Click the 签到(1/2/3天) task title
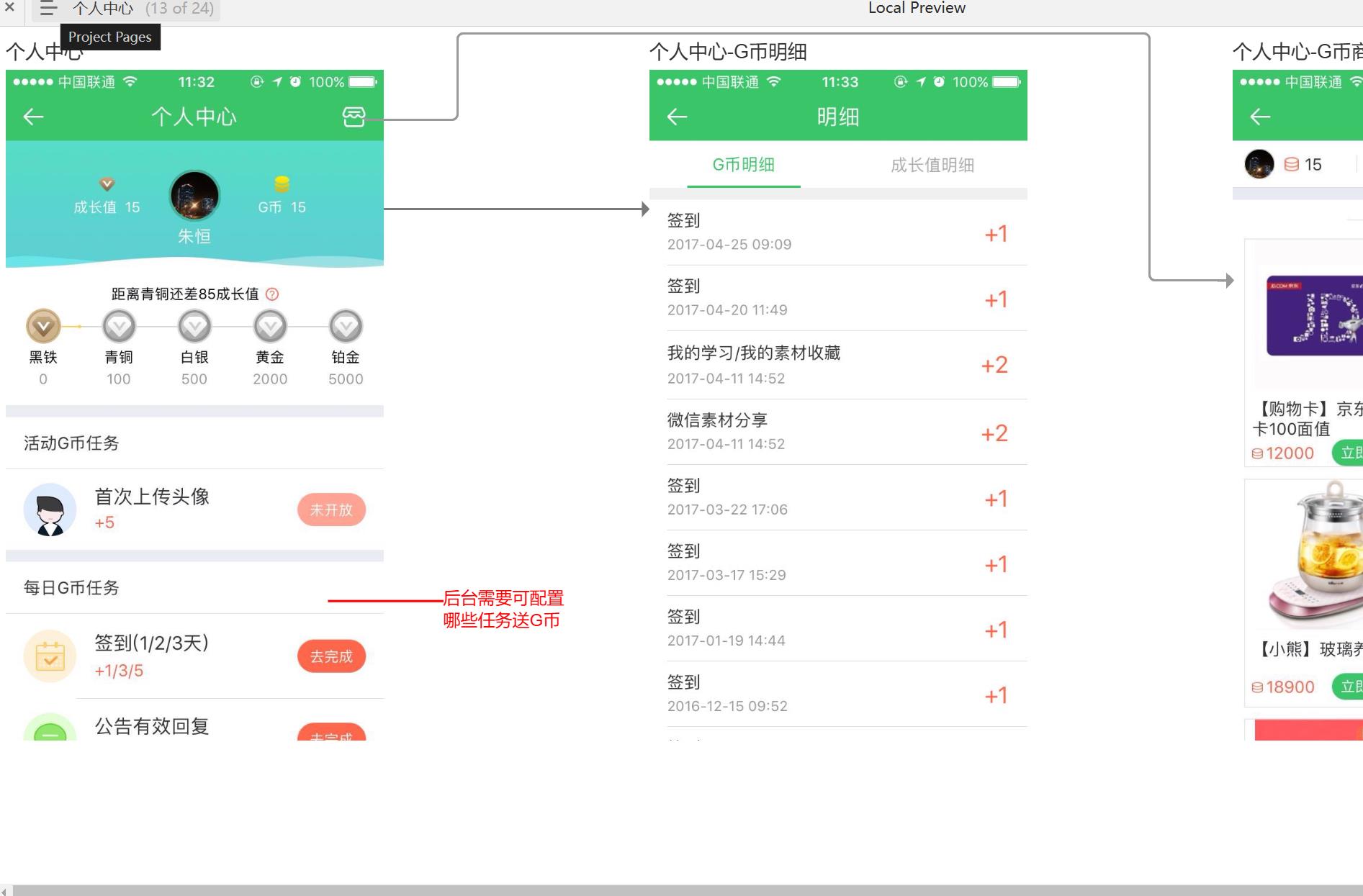 pos(152,643)
